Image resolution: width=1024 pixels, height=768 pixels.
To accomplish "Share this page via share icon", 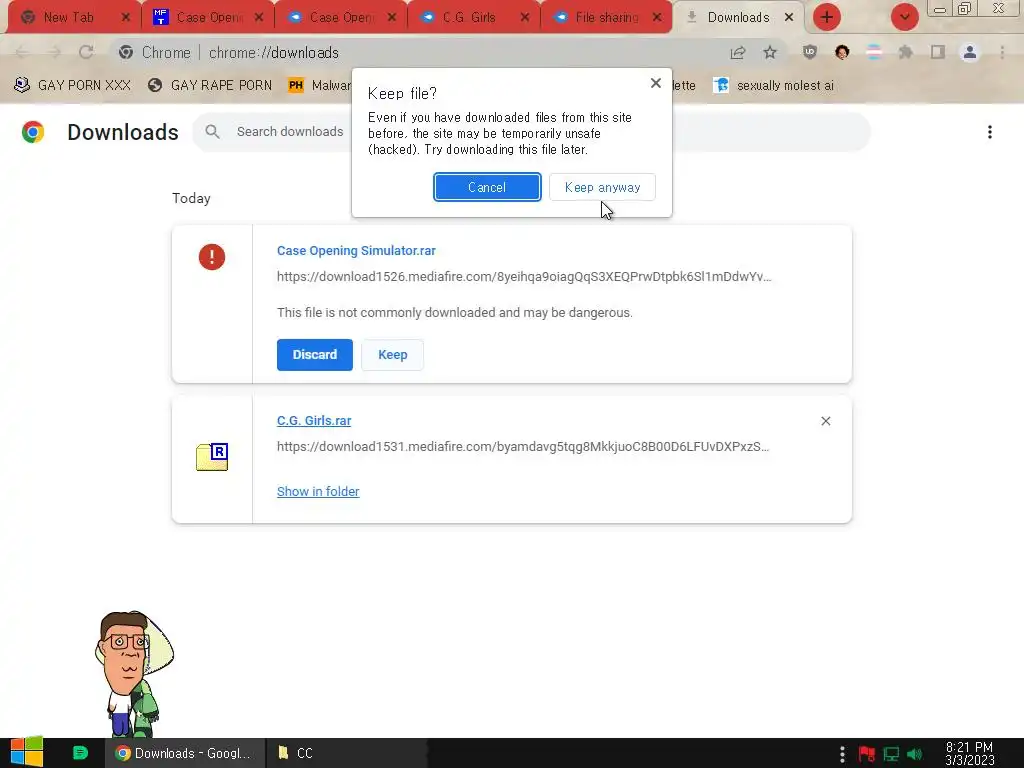I will tap(738, 52).
